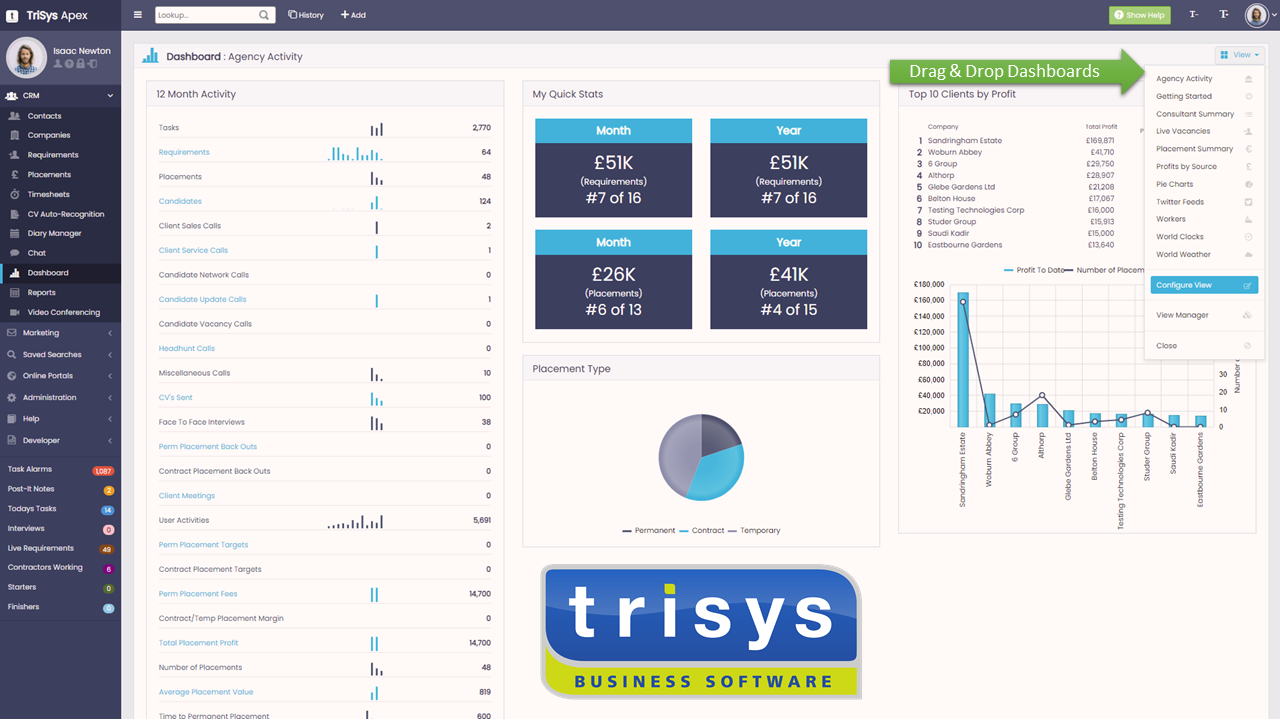Toggle the Permanent legend entry in Placement Type
The image size is (1280, 720).
click(x=648, y=530)
